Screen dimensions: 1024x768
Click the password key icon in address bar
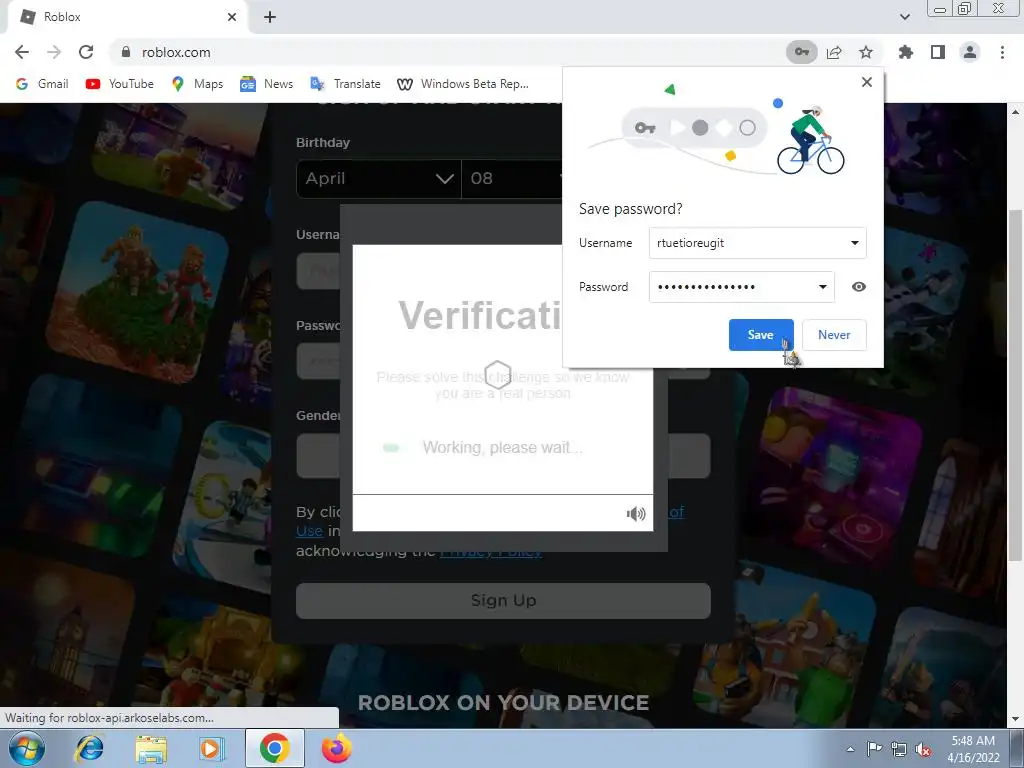coord(802,52)
